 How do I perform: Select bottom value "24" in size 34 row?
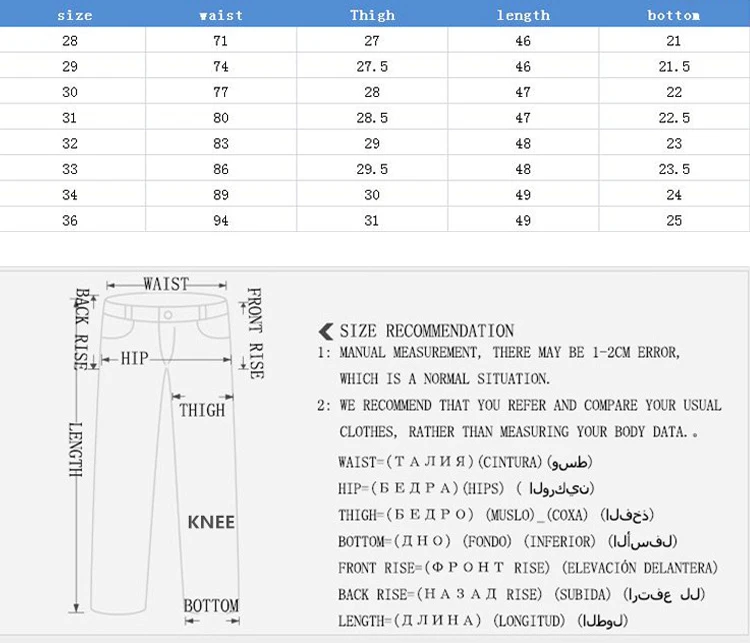coord(674,195)
